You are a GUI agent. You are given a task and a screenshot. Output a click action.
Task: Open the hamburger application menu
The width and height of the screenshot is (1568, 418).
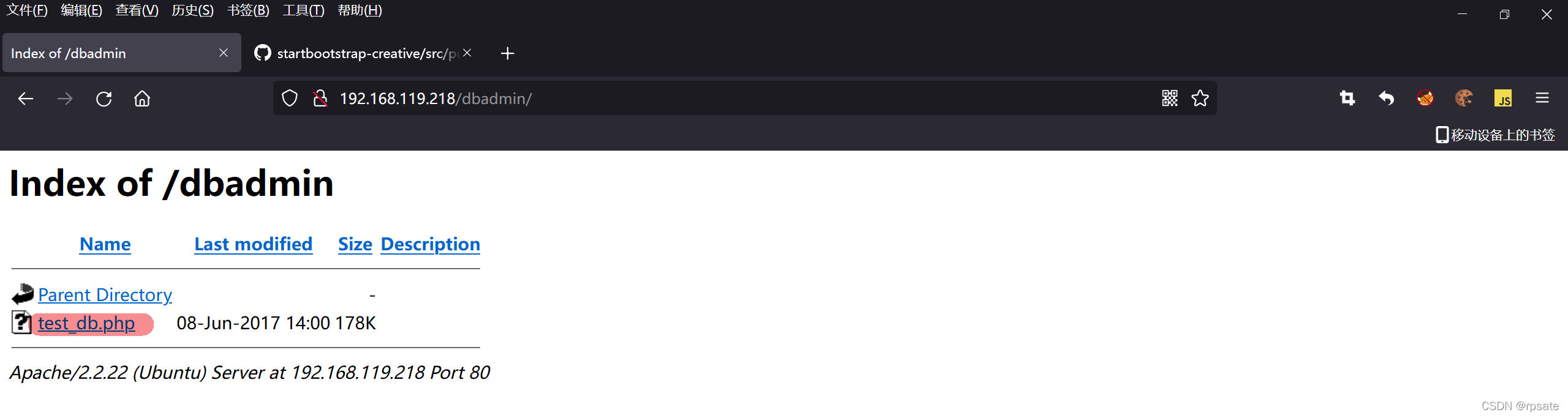coord(1542,98)
